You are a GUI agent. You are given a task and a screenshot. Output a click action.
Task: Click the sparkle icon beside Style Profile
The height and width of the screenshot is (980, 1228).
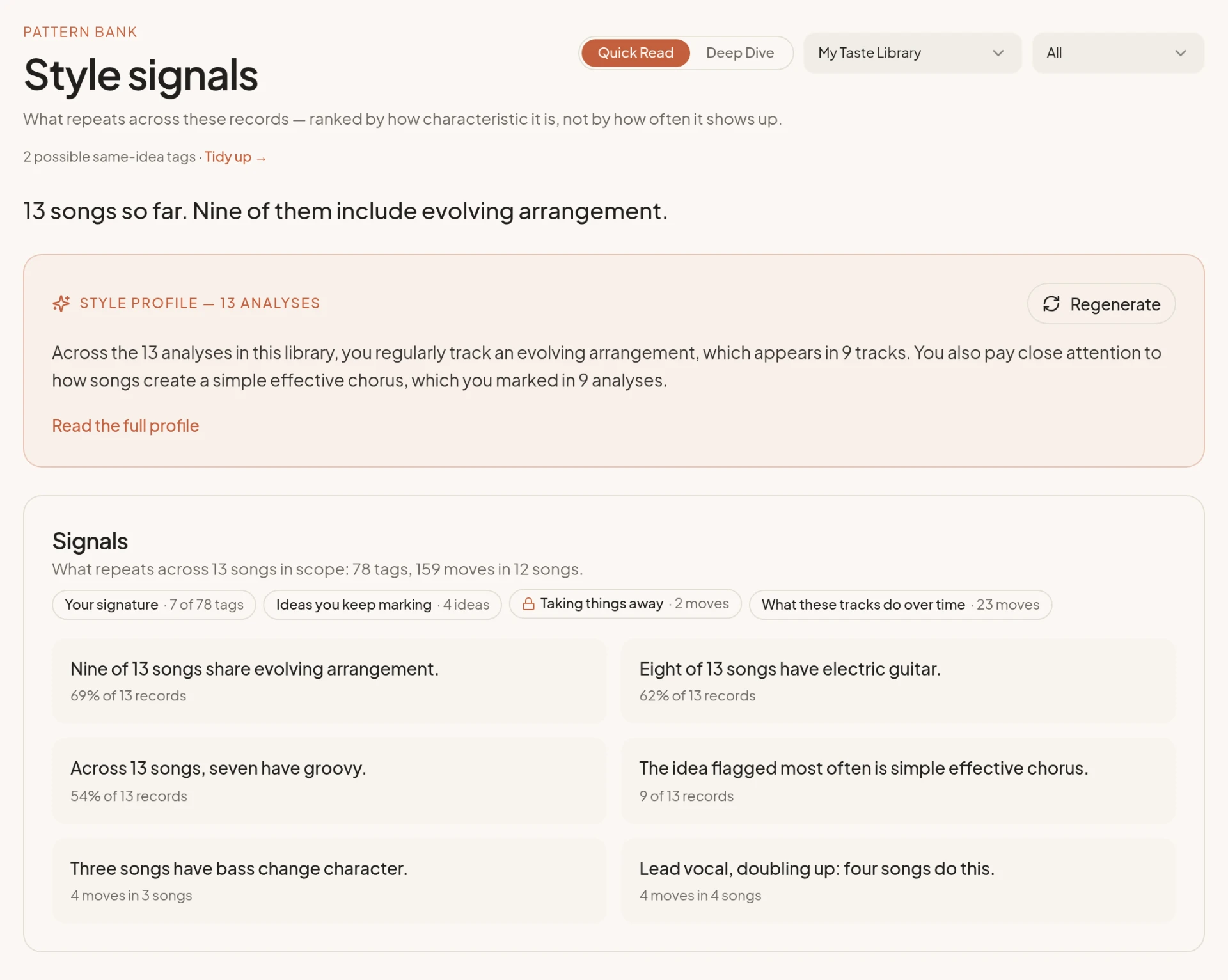tap(61, 303)
